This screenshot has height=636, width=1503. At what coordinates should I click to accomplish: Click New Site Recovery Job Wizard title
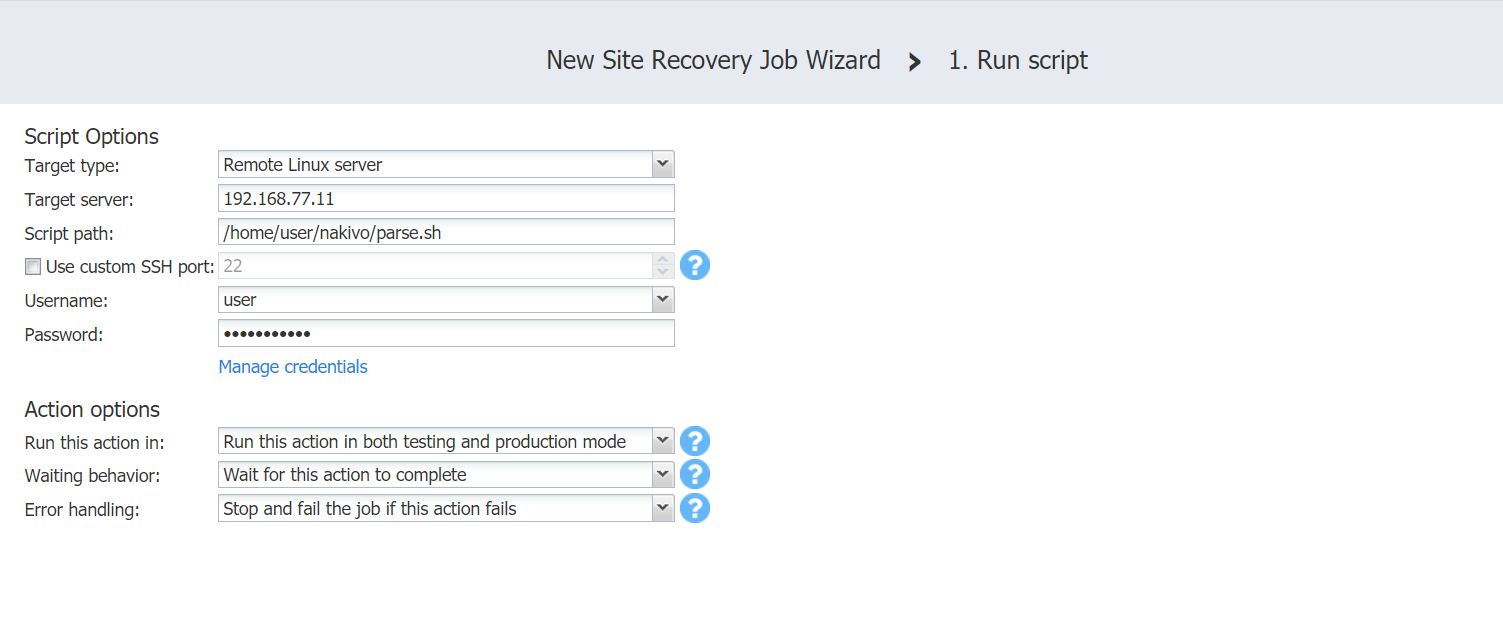click(x=713, y=61)
